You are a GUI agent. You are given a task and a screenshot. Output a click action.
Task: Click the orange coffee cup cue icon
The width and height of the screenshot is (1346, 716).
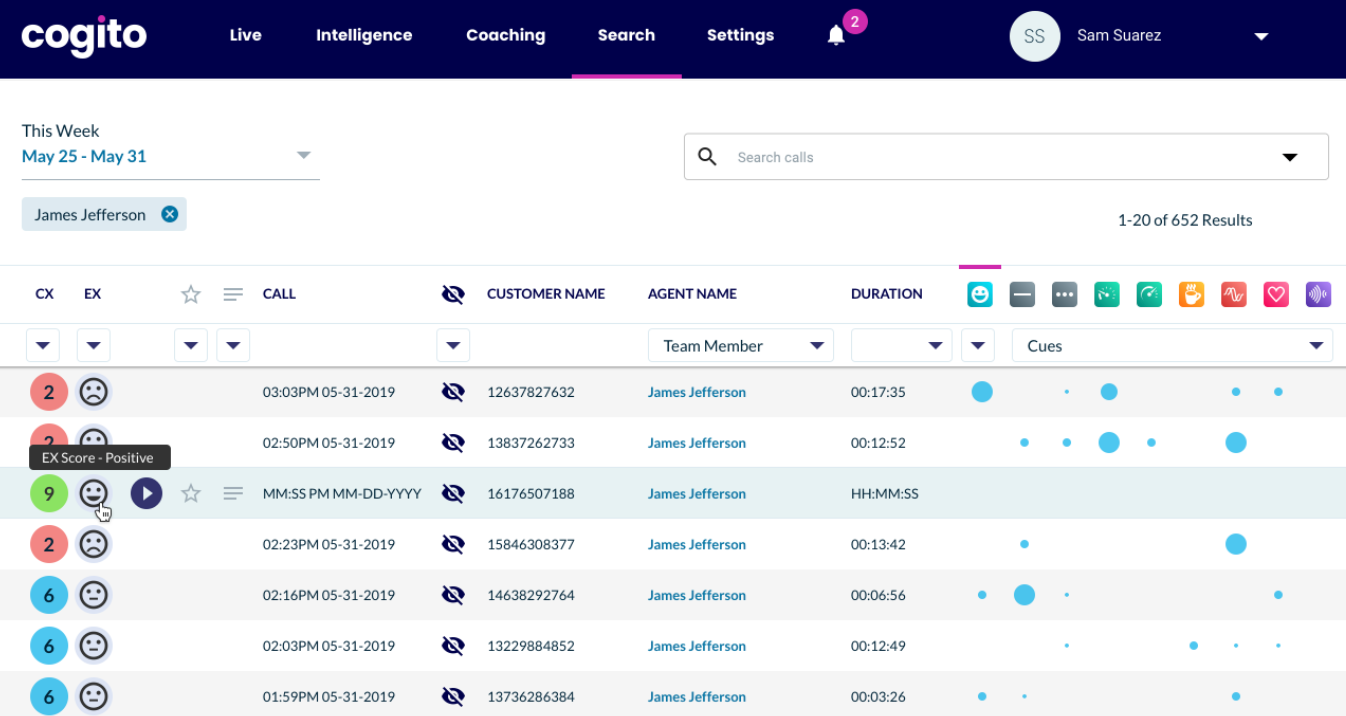tap(1191, 294)
